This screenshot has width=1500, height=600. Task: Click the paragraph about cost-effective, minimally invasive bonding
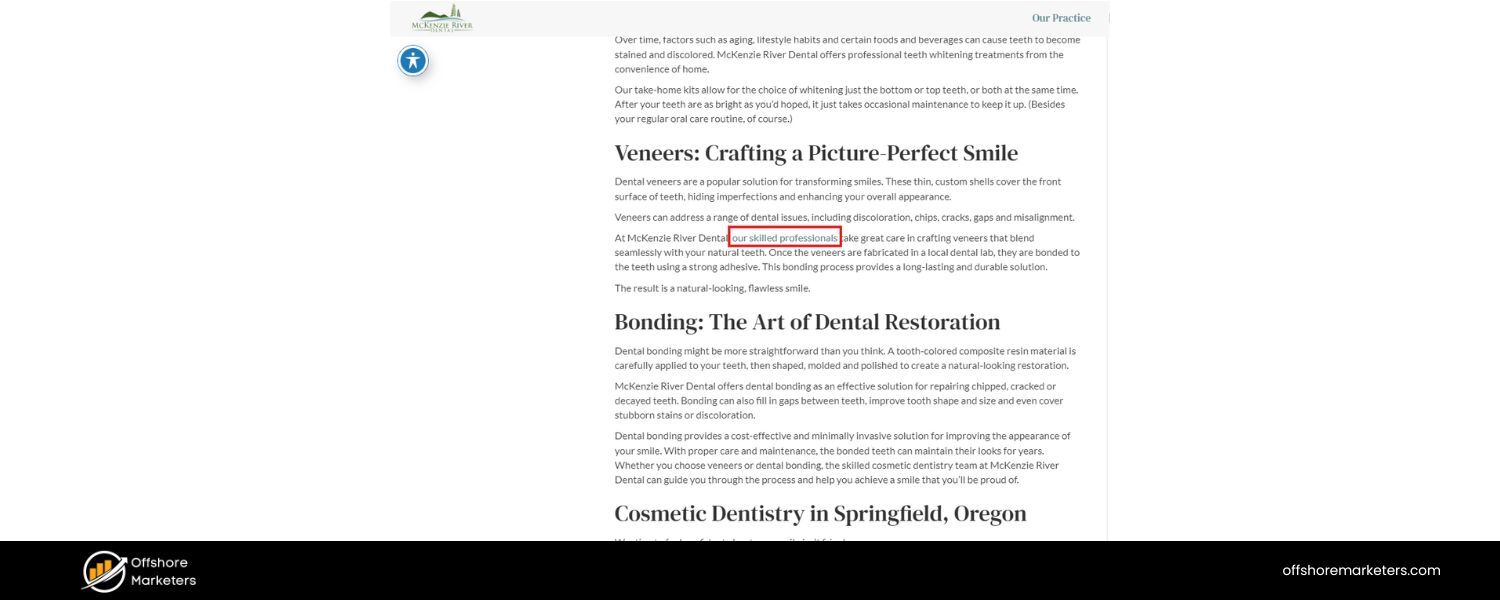click(842, 458)
